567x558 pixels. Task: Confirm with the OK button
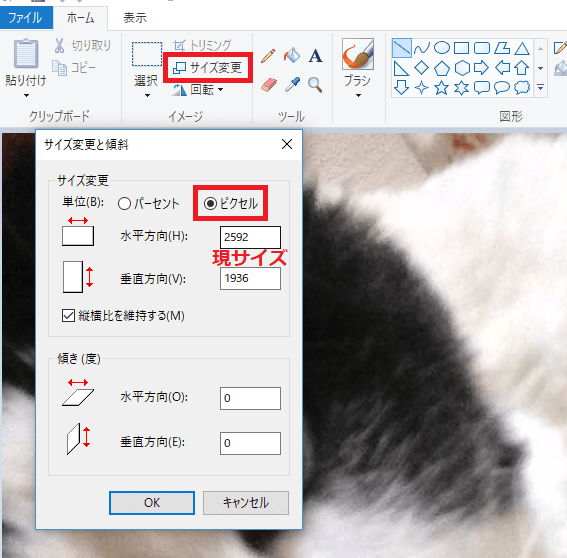pos(152,503)
